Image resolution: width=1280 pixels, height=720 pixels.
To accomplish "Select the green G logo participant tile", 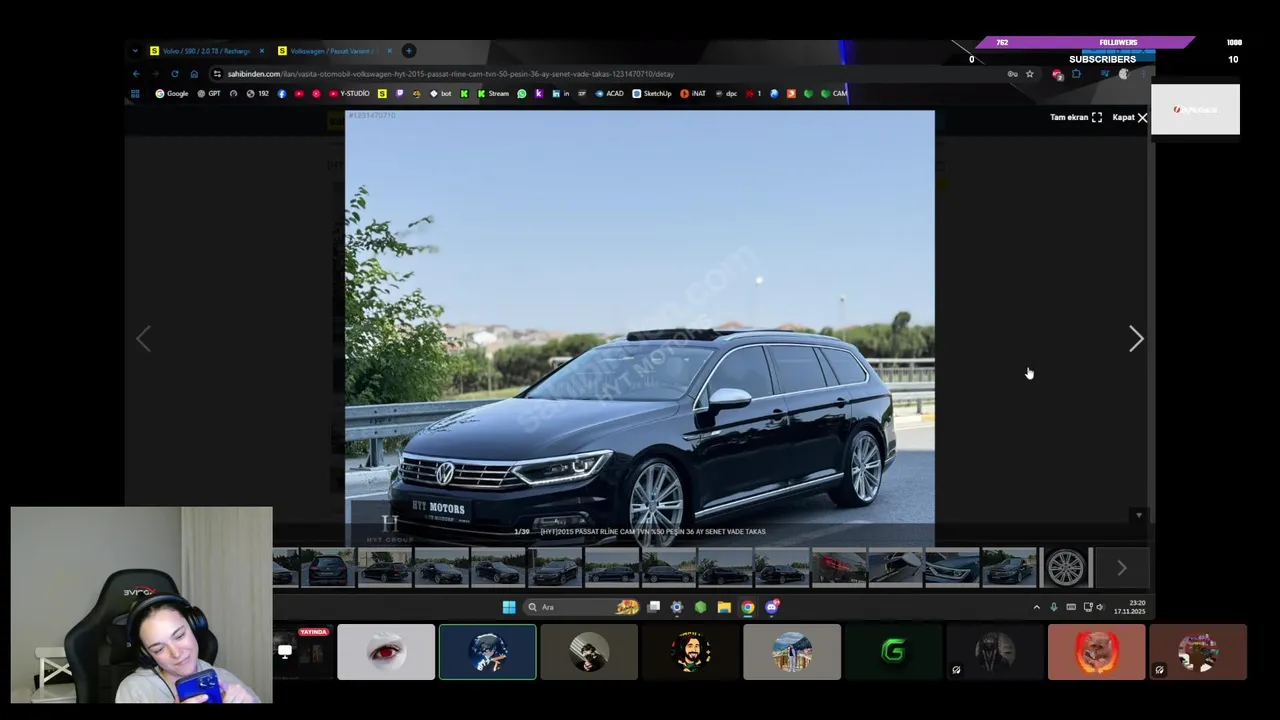I will click(x=894, y=652).
